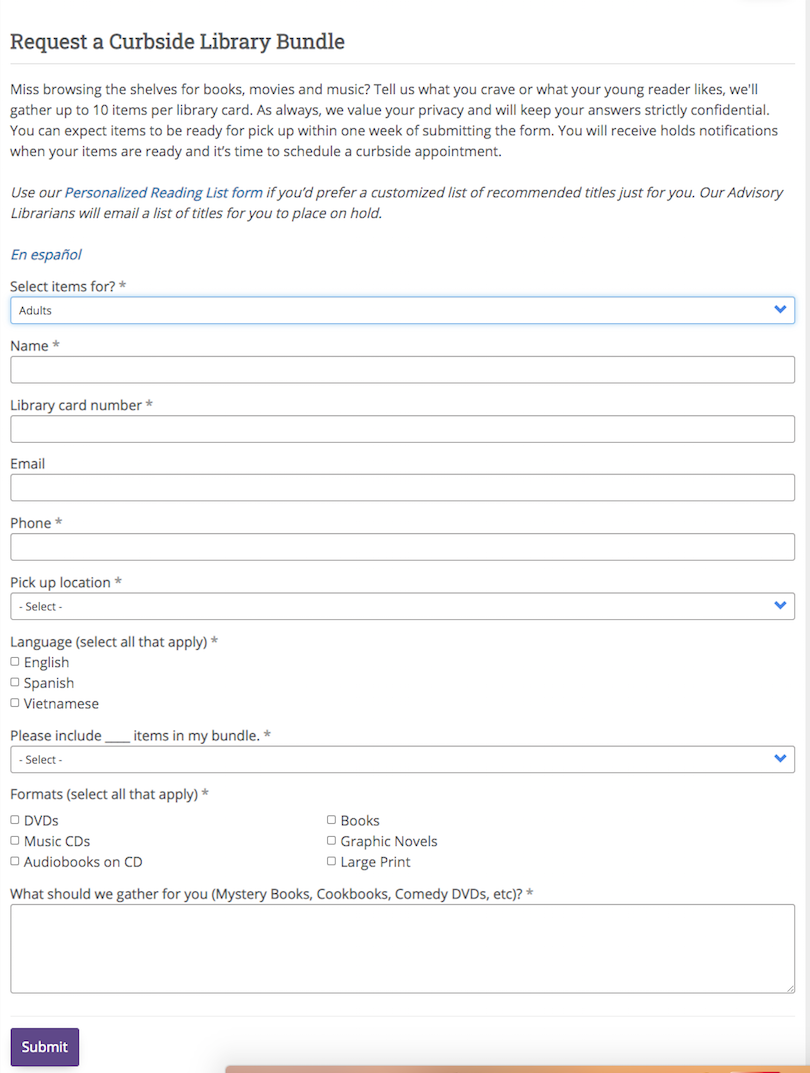Check the Vietnamese language checkbox
This screenshot has height=1073, width=810.
pos(15,703)
